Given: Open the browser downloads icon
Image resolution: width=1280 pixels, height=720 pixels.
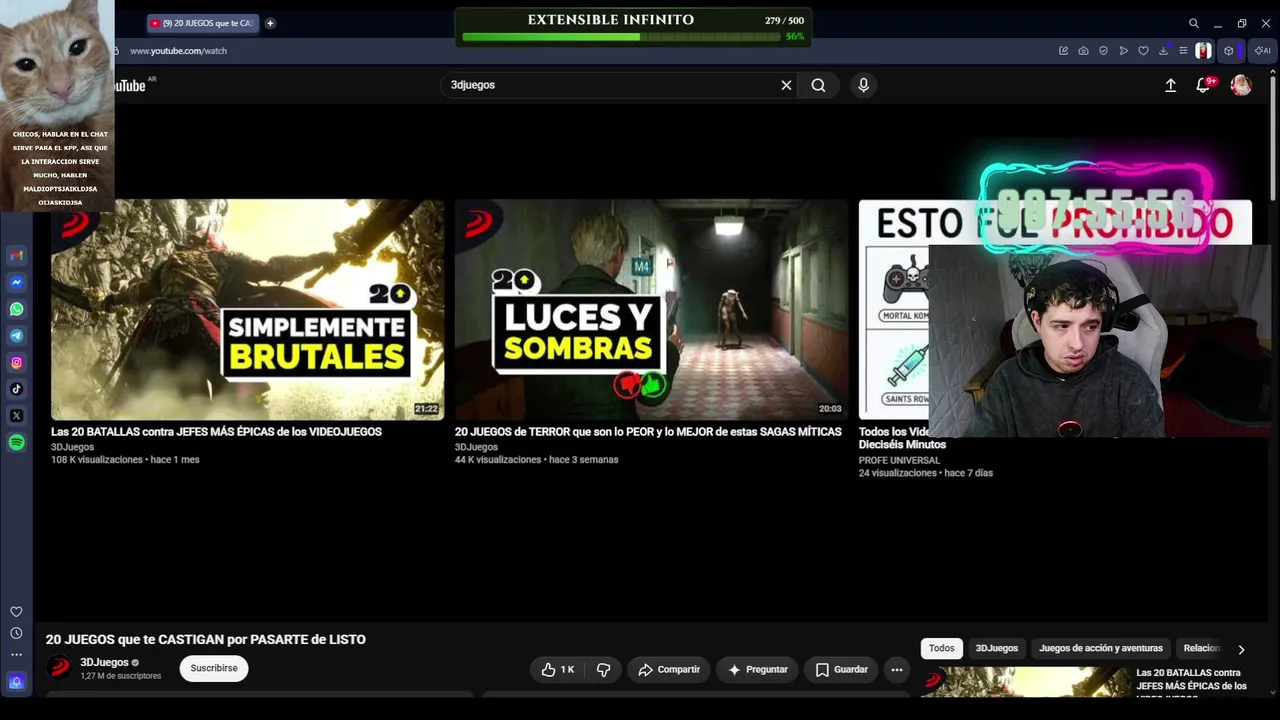Looking at the screenshot, I should pyautogui.click(x=1165, y=51).
